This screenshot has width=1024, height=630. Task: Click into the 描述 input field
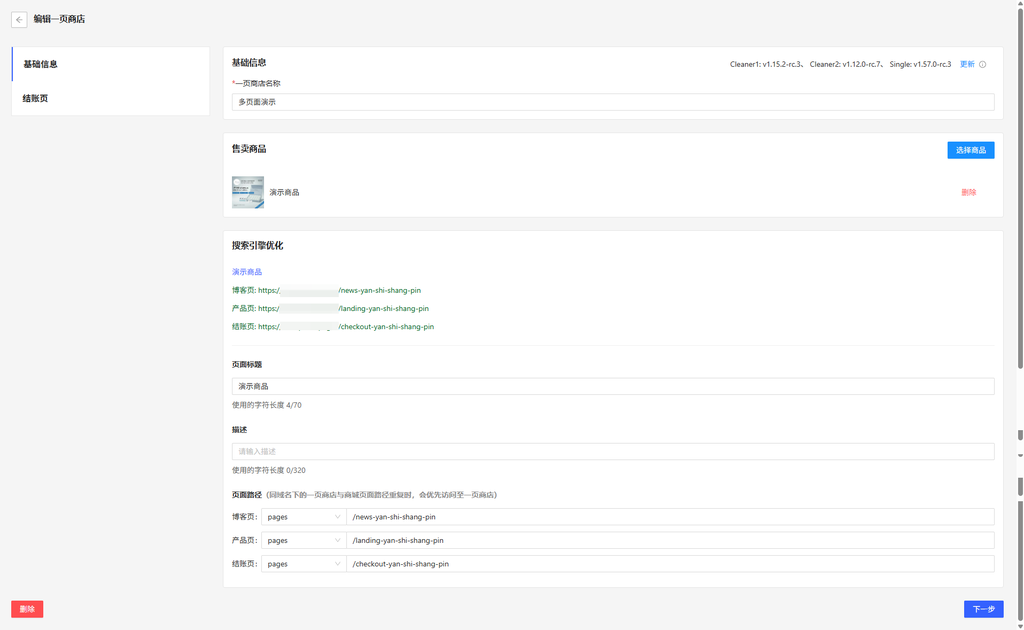coord(612,452)
